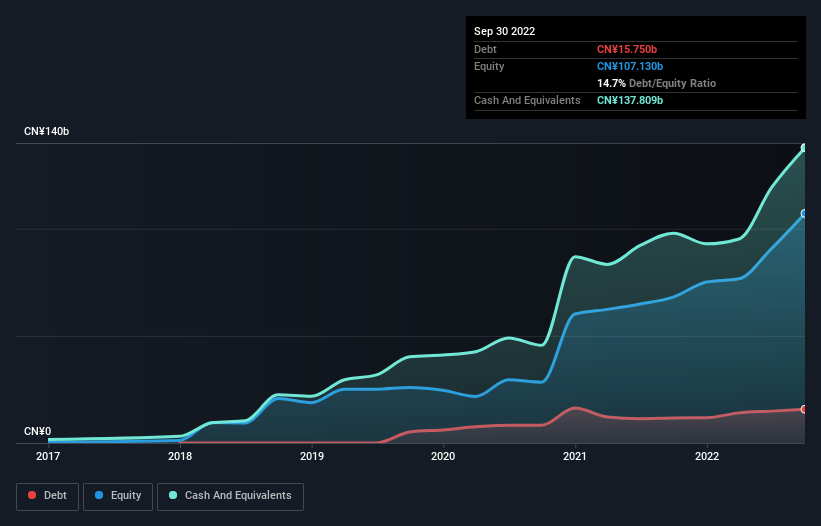The height and width of the screenshot is (526, 821).
Task: Click the CN¥15.750b debt value
Action: [x=627, y=49]
